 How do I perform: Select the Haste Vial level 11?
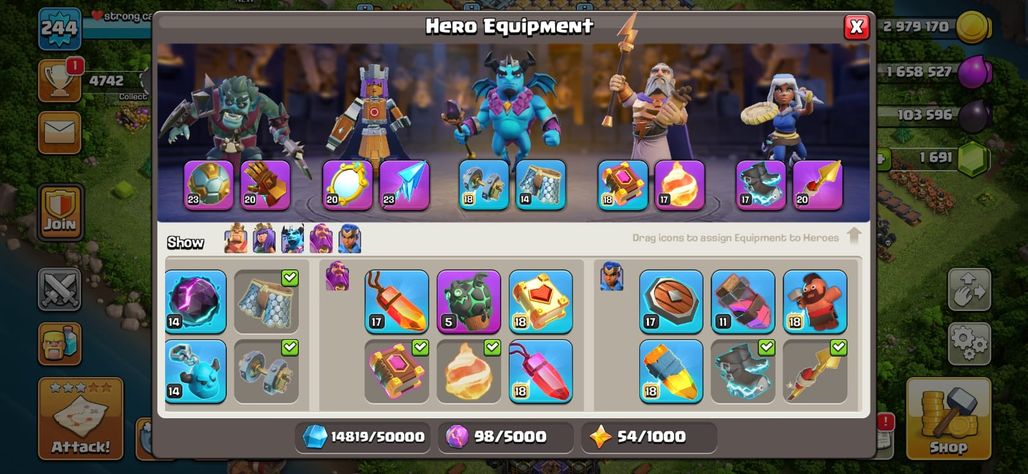coord(743,302)
